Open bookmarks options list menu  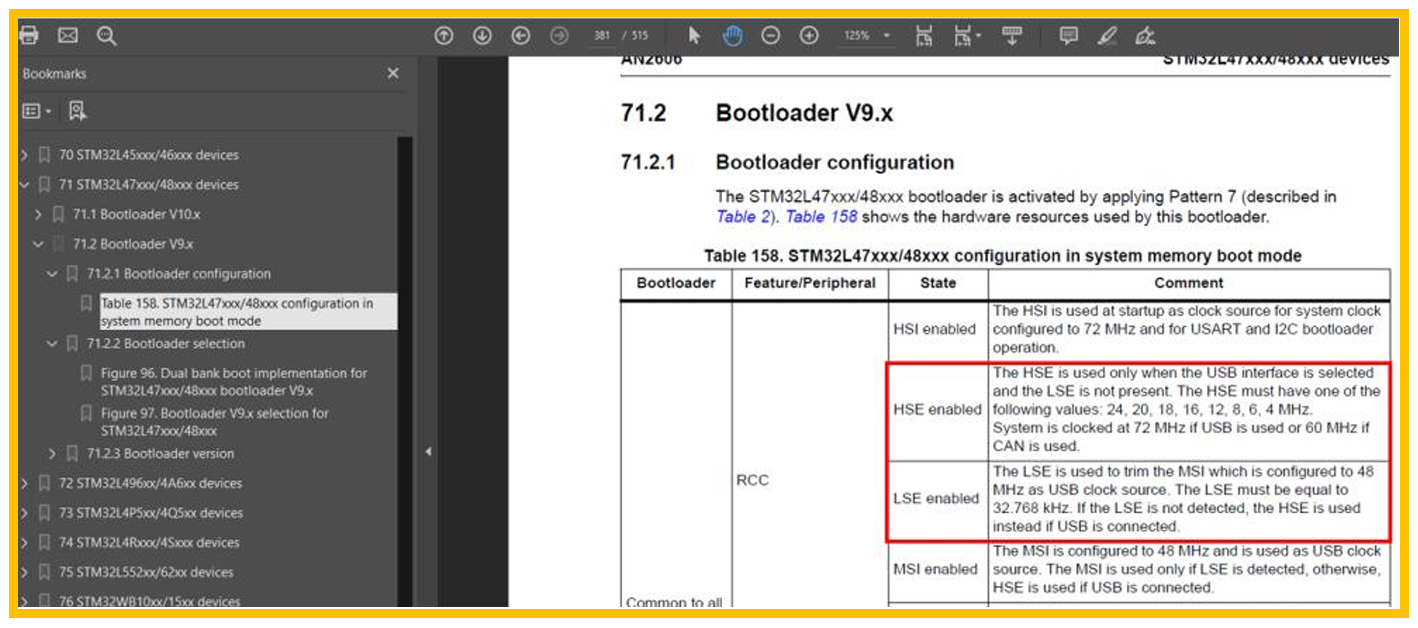click(x=37, y=111)
